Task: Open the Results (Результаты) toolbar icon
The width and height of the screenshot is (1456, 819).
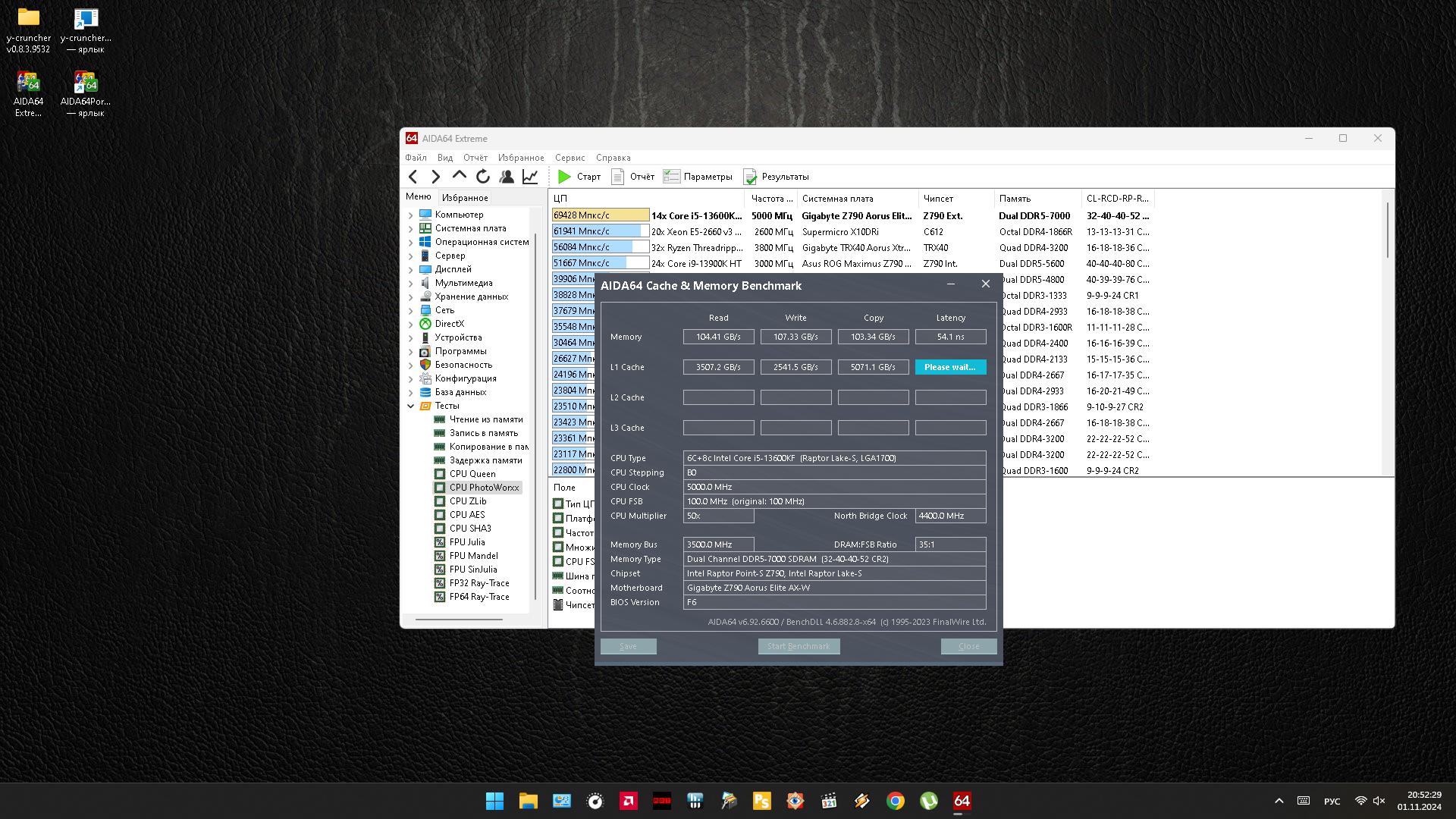Action: pyautogui.click(x=750, y=177)
